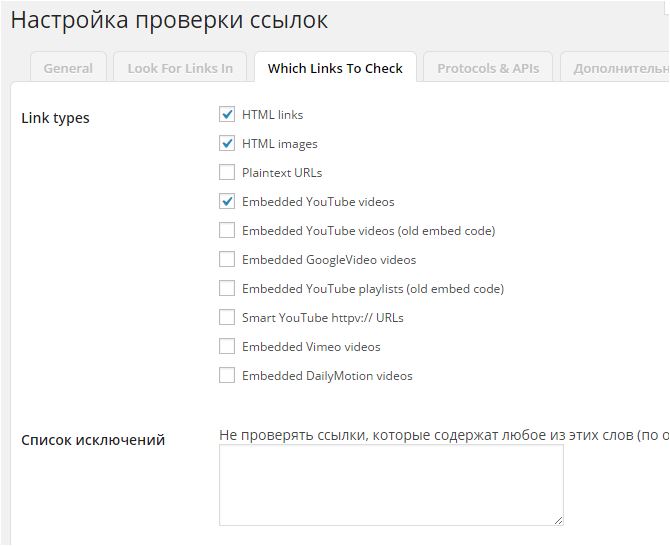Check Smart YouTube httpv:// URLs box
The image size is (670, 546).
227,318
